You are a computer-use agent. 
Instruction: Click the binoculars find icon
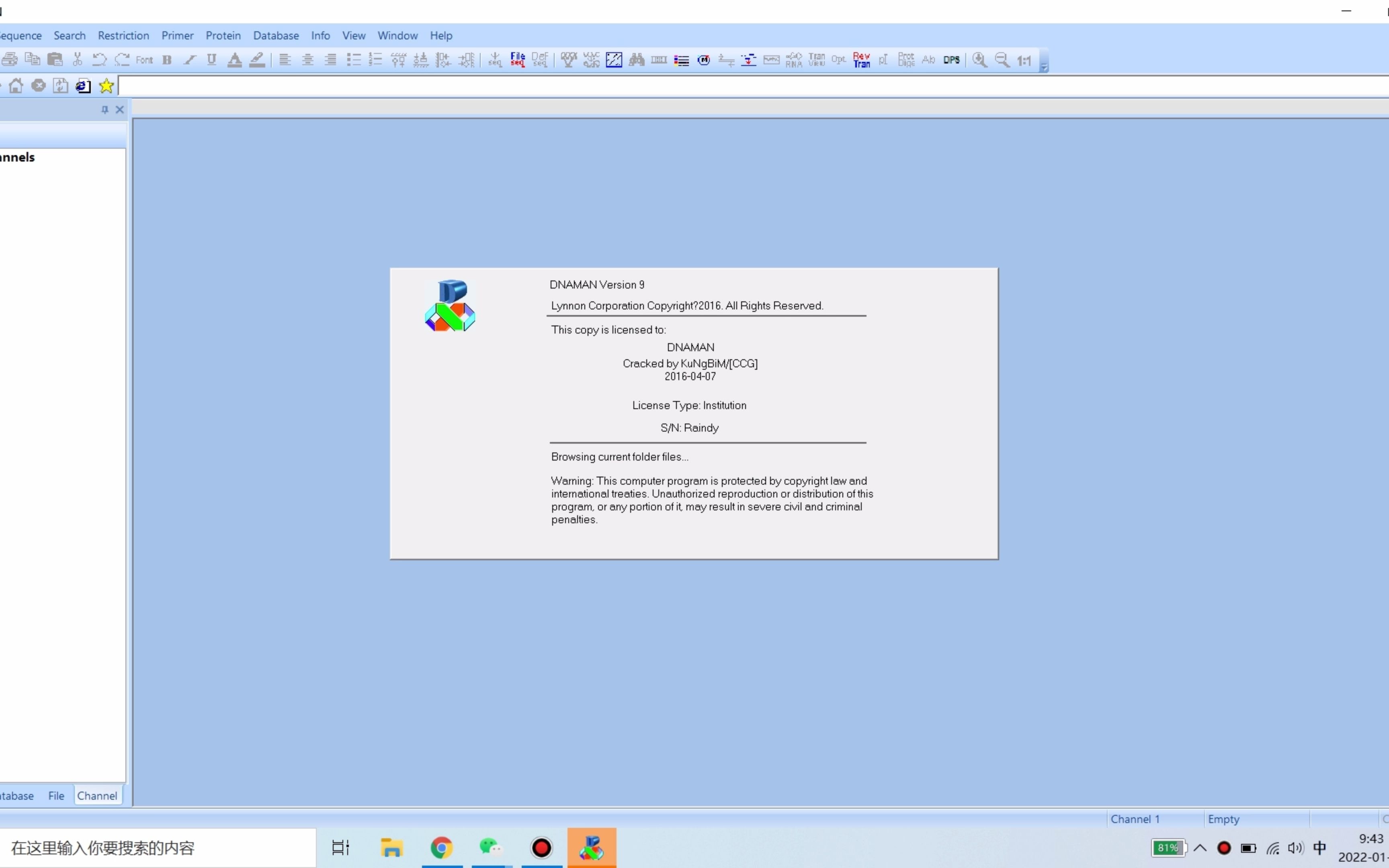point(637,60)
